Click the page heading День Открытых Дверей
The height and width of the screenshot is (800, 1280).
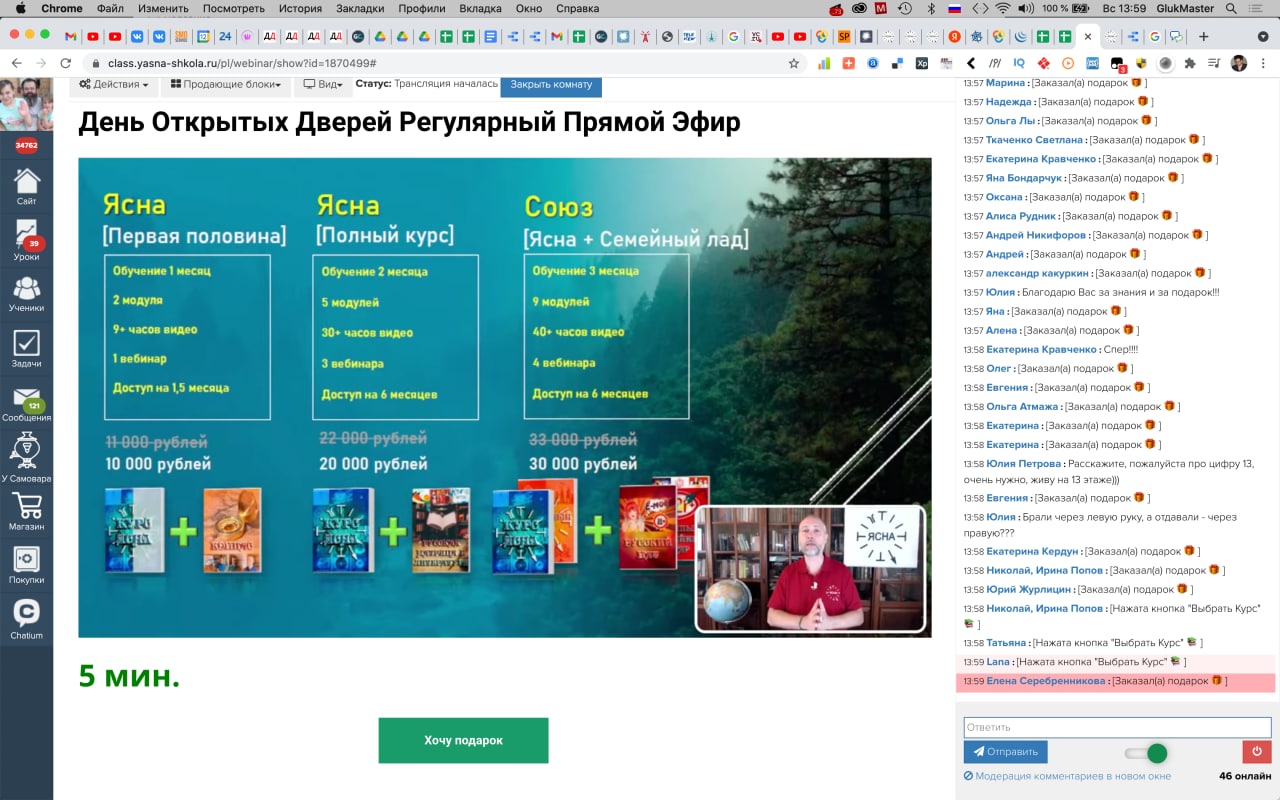[409, 123]
